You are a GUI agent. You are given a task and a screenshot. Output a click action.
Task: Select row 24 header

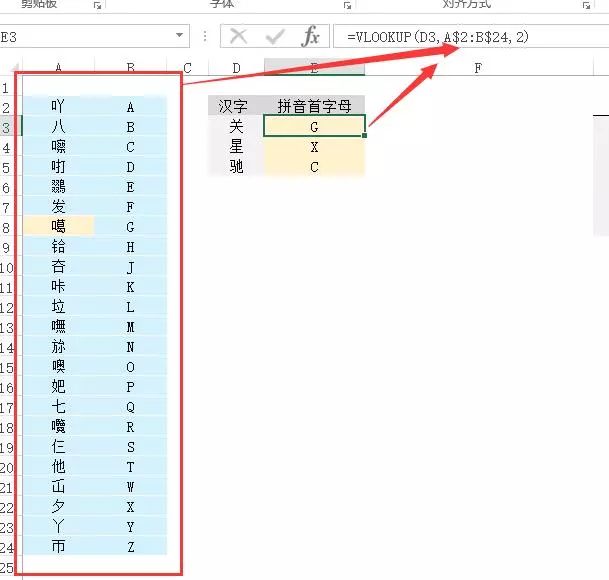6,548
